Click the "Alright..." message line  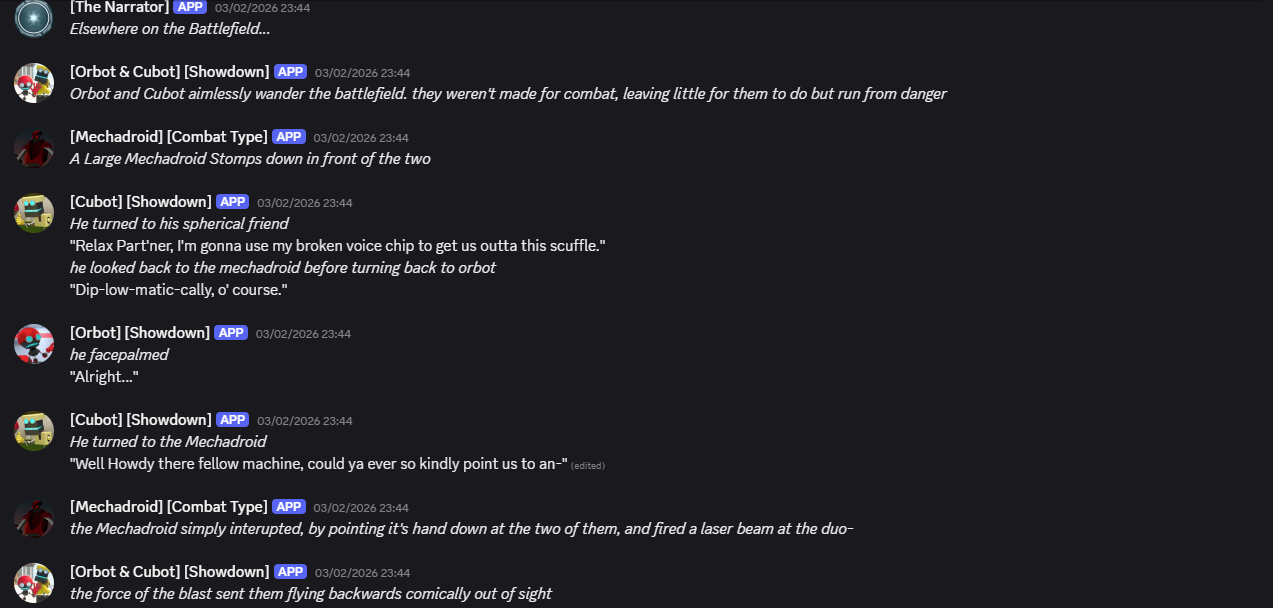pos(104,377)
